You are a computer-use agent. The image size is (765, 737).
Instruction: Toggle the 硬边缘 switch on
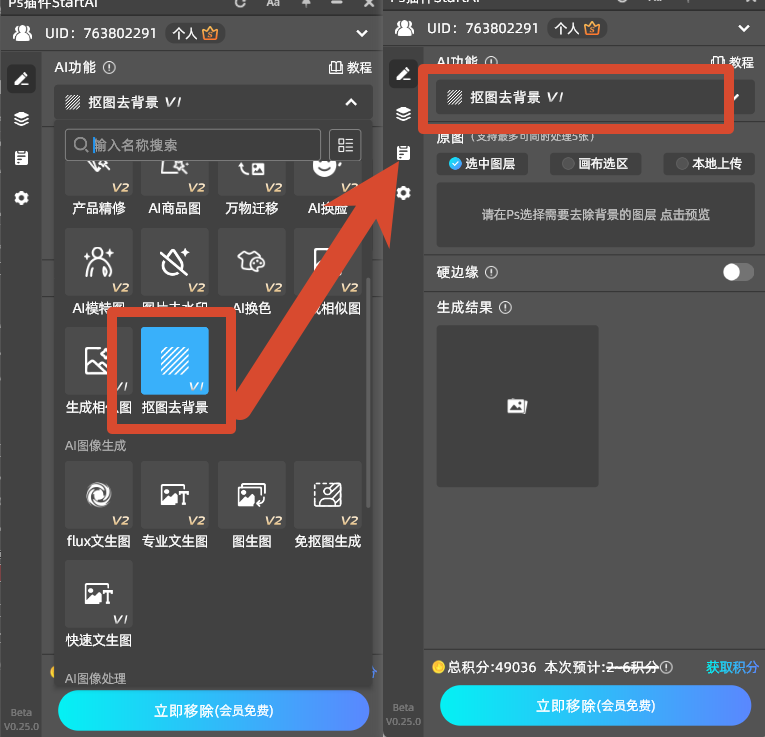[738, 272]
